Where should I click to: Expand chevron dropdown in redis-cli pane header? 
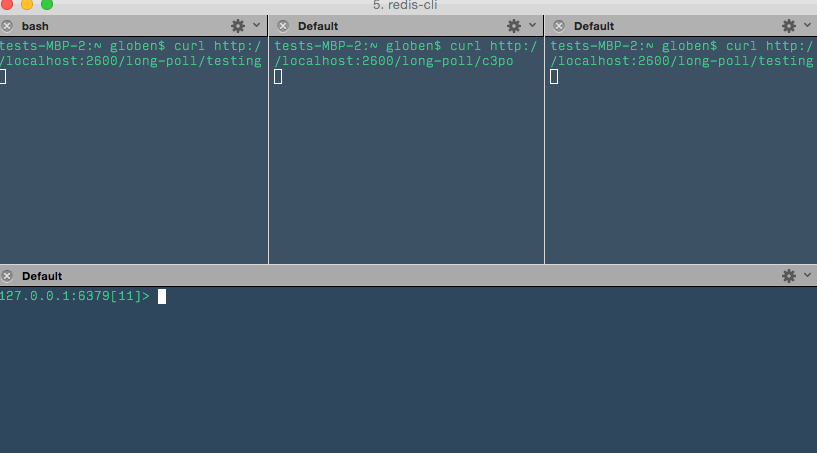[808, 275]
